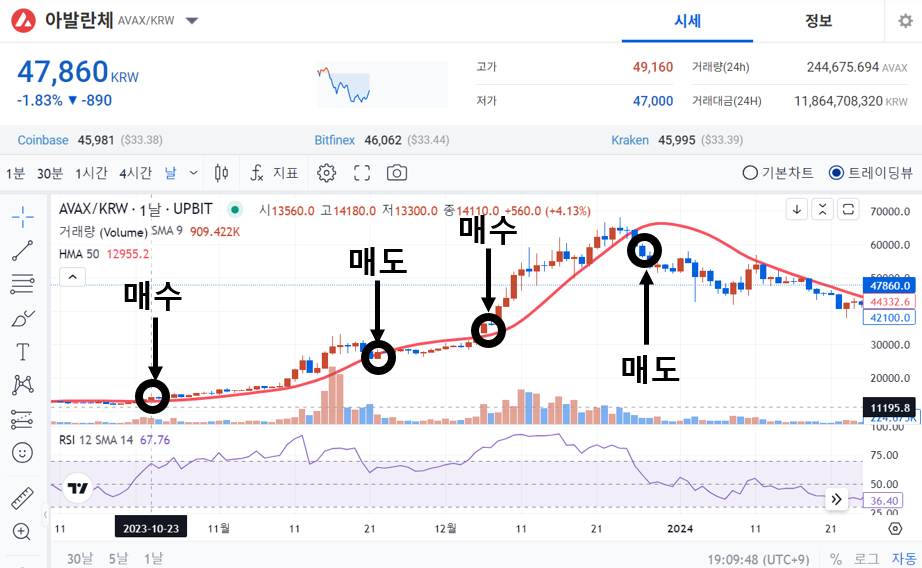Screen dimensions: 922x568
Task: Open chart settings gear in toolbar
Action: pyautogui.click(x=326, y=173)
